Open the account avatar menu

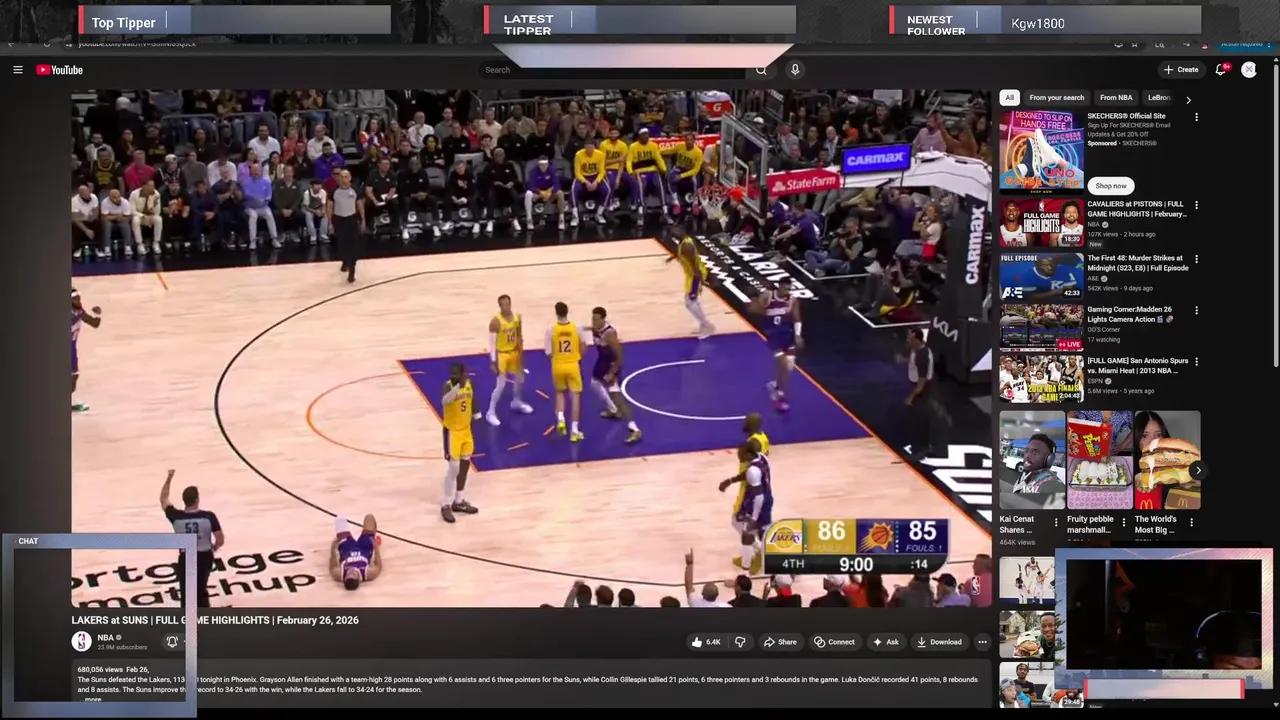[1249, 70]
